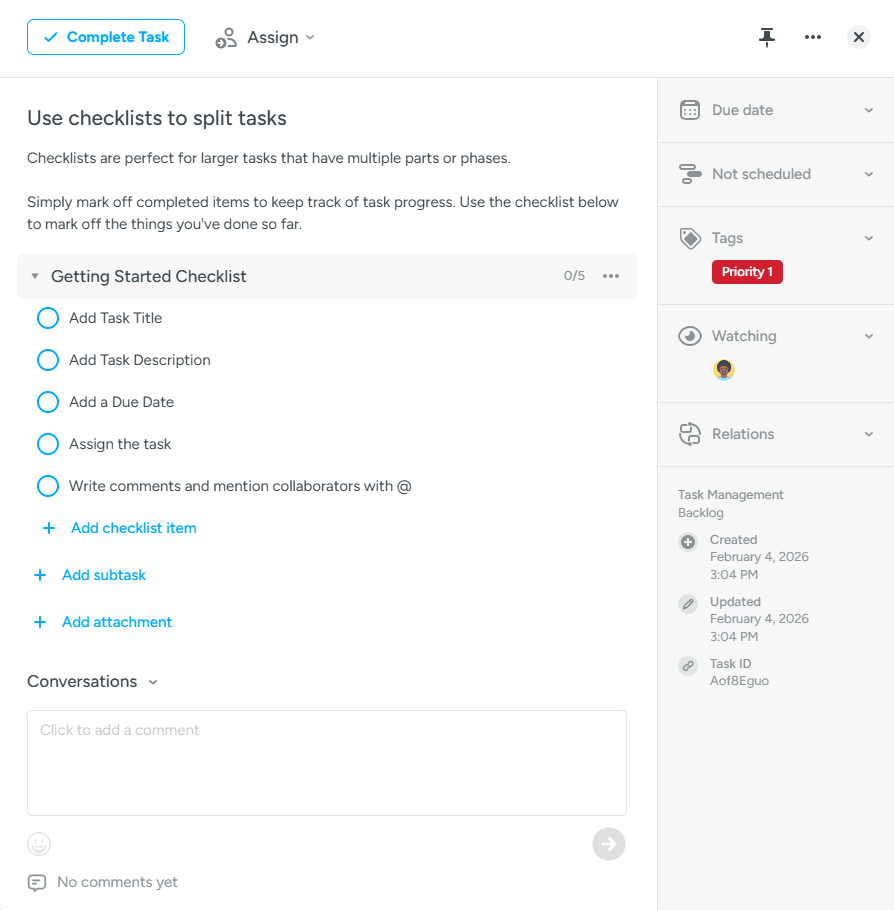Pin this task with the pushpin icon
Viewport: 894px width, 910px height.
766,37
